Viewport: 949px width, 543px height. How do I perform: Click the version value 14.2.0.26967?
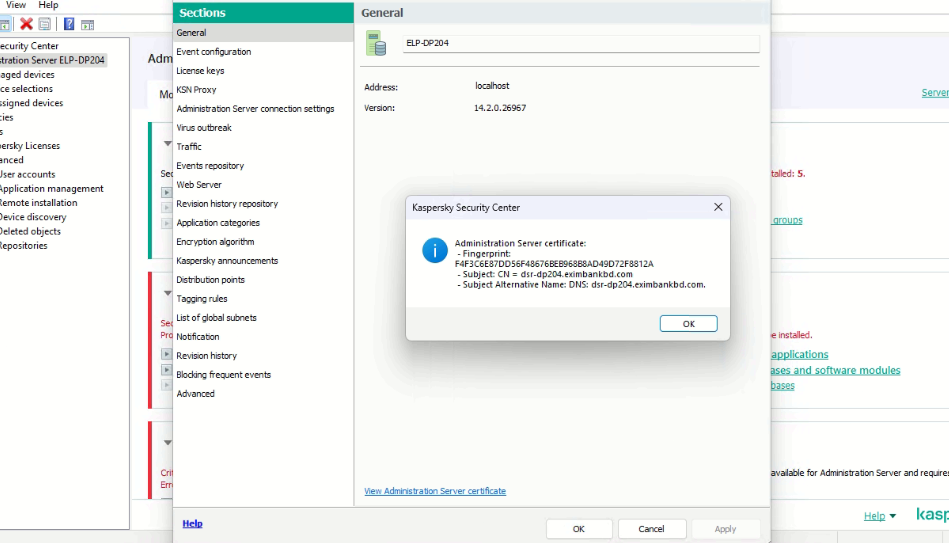coord(500,108)
